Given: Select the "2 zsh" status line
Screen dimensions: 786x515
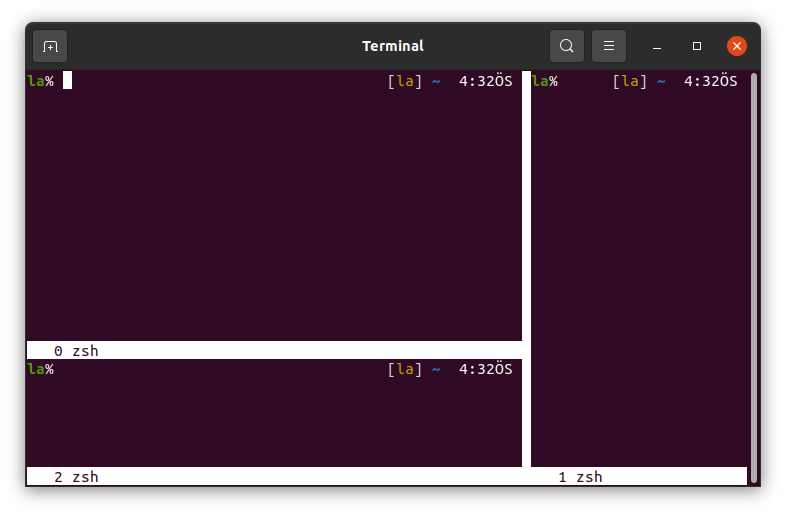Looking at the screenshot, I should click(76, 477).
